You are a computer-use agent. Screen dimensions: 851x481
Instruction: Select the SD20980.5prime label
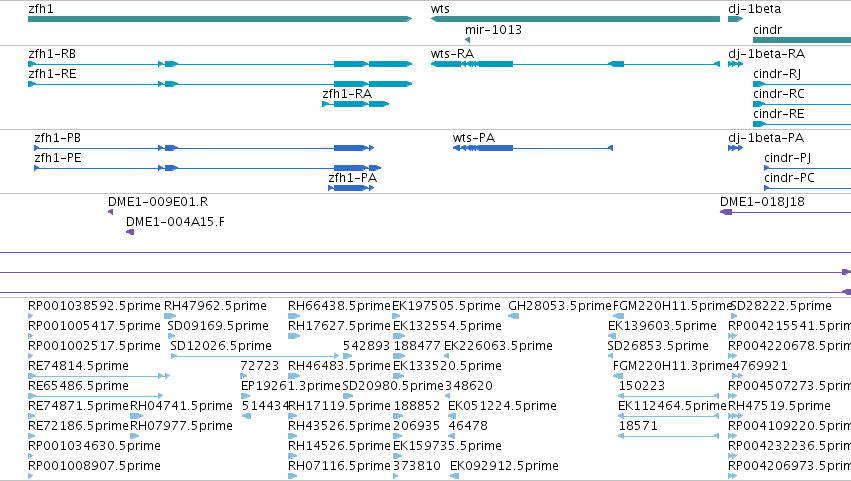[x=393, y=386]
